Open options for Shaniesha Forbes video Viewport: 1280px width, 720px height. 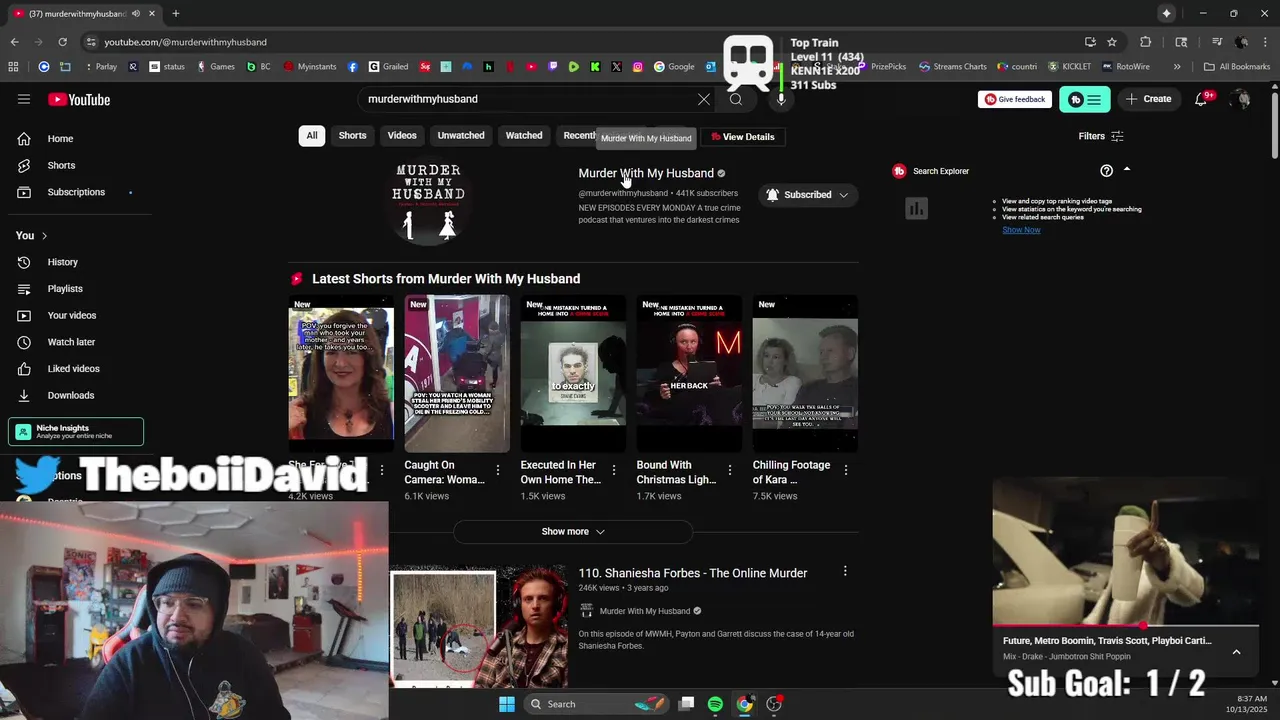(845, 571)
